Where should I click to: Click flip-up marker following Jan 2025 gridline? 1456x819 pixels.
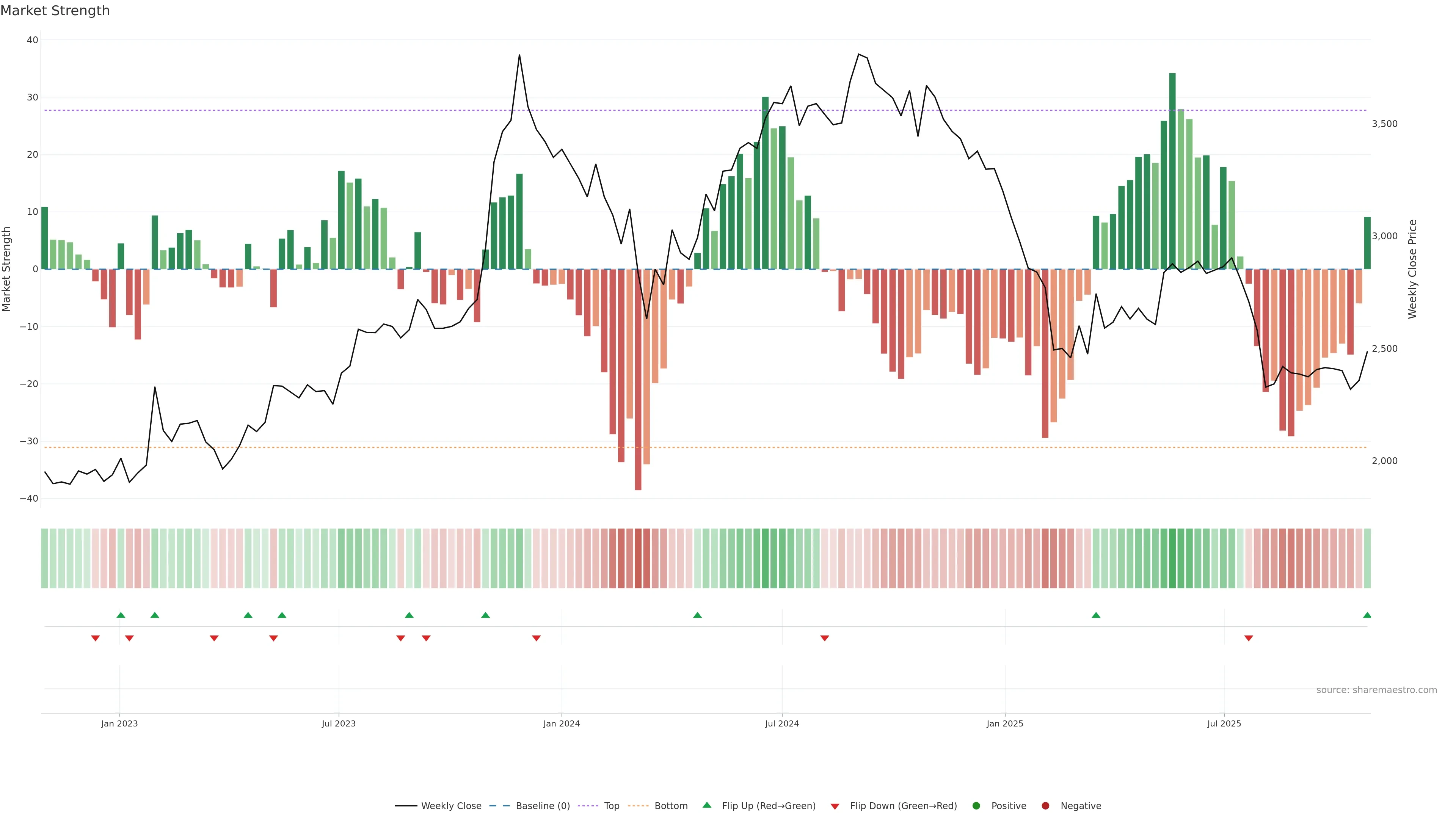click(1096, 615)
